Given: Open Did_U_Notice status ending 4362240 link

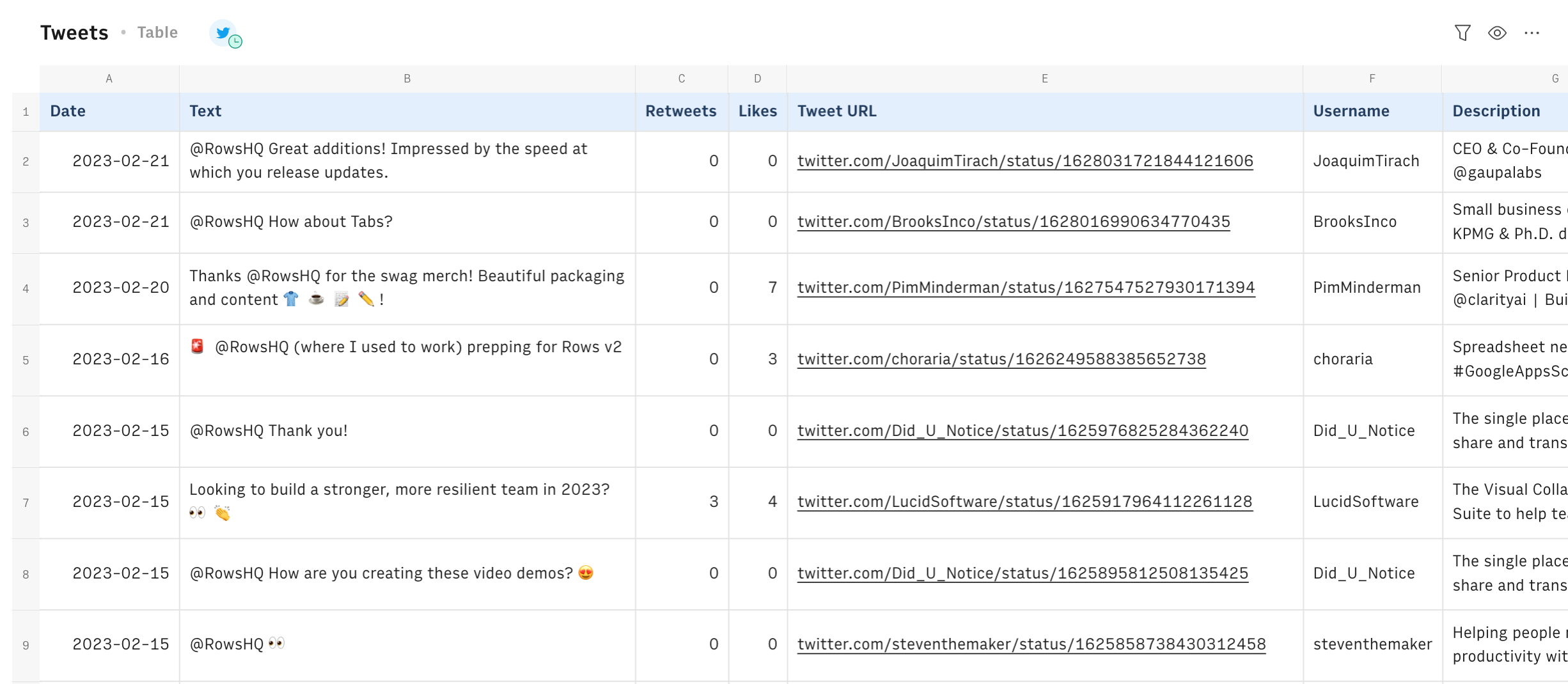Looking at the screenshot, I should tap(1023, 431).
